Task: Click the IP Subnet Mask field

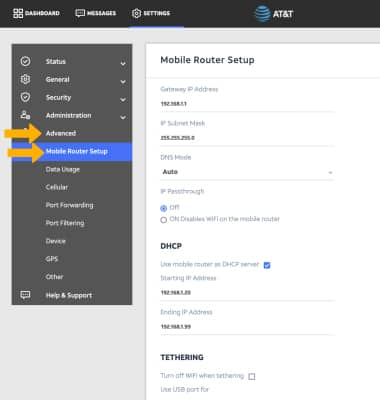Action: 247,138
